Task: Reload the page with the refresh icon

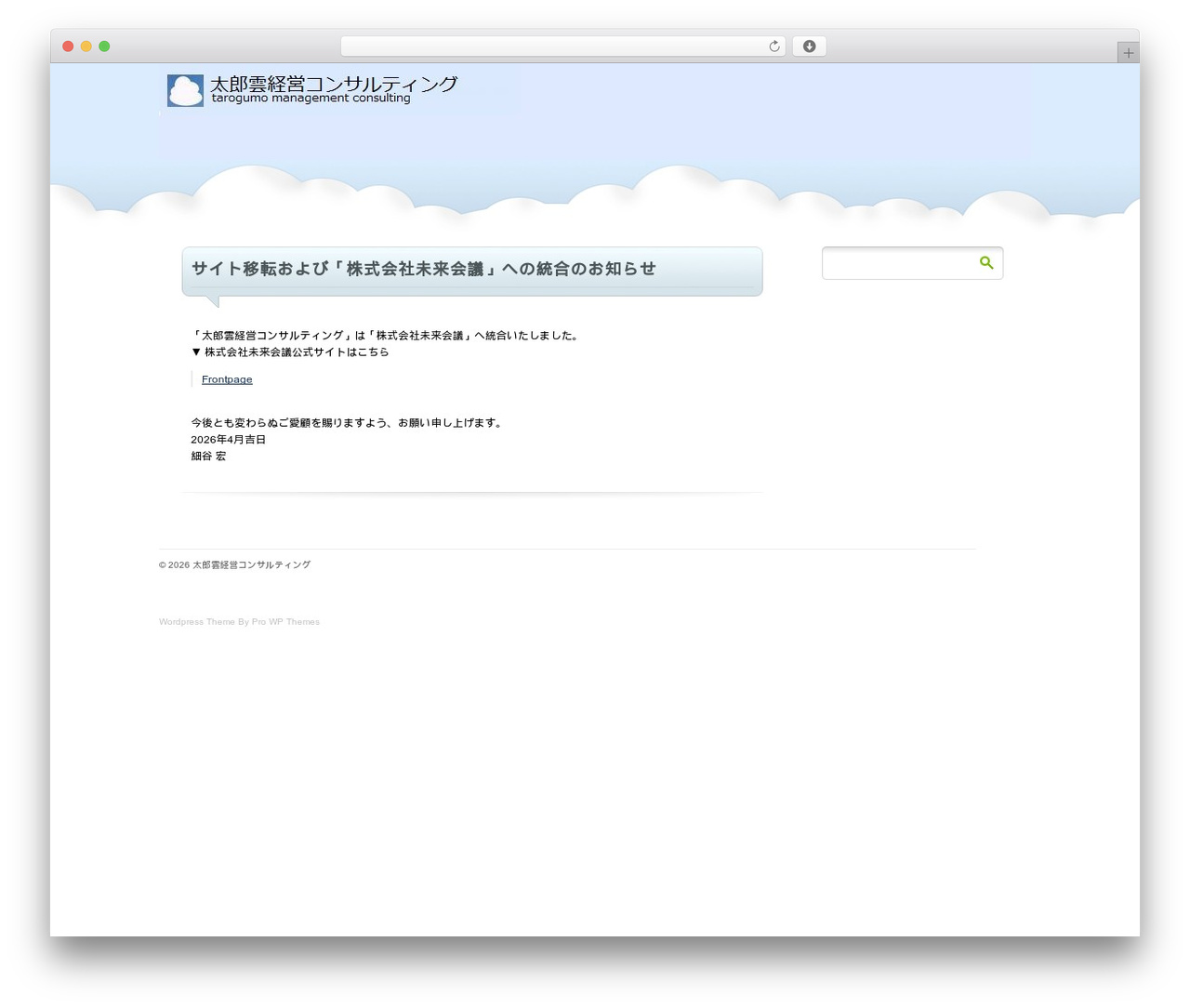Action: tap(774, 46)
